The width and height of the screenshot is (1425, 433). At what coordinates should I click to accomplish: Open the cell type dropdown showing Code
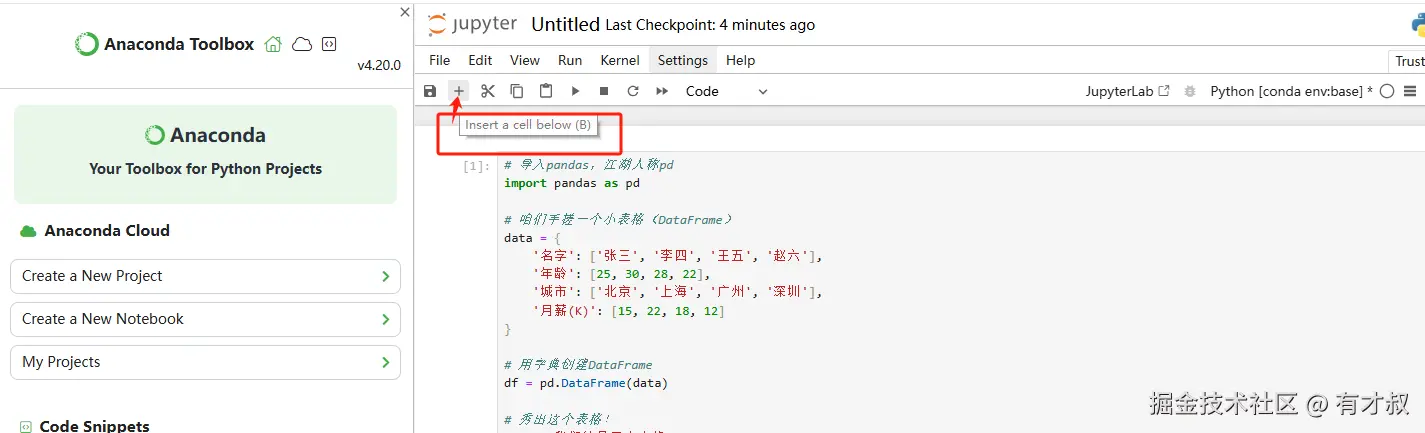[x=727, y=91]
